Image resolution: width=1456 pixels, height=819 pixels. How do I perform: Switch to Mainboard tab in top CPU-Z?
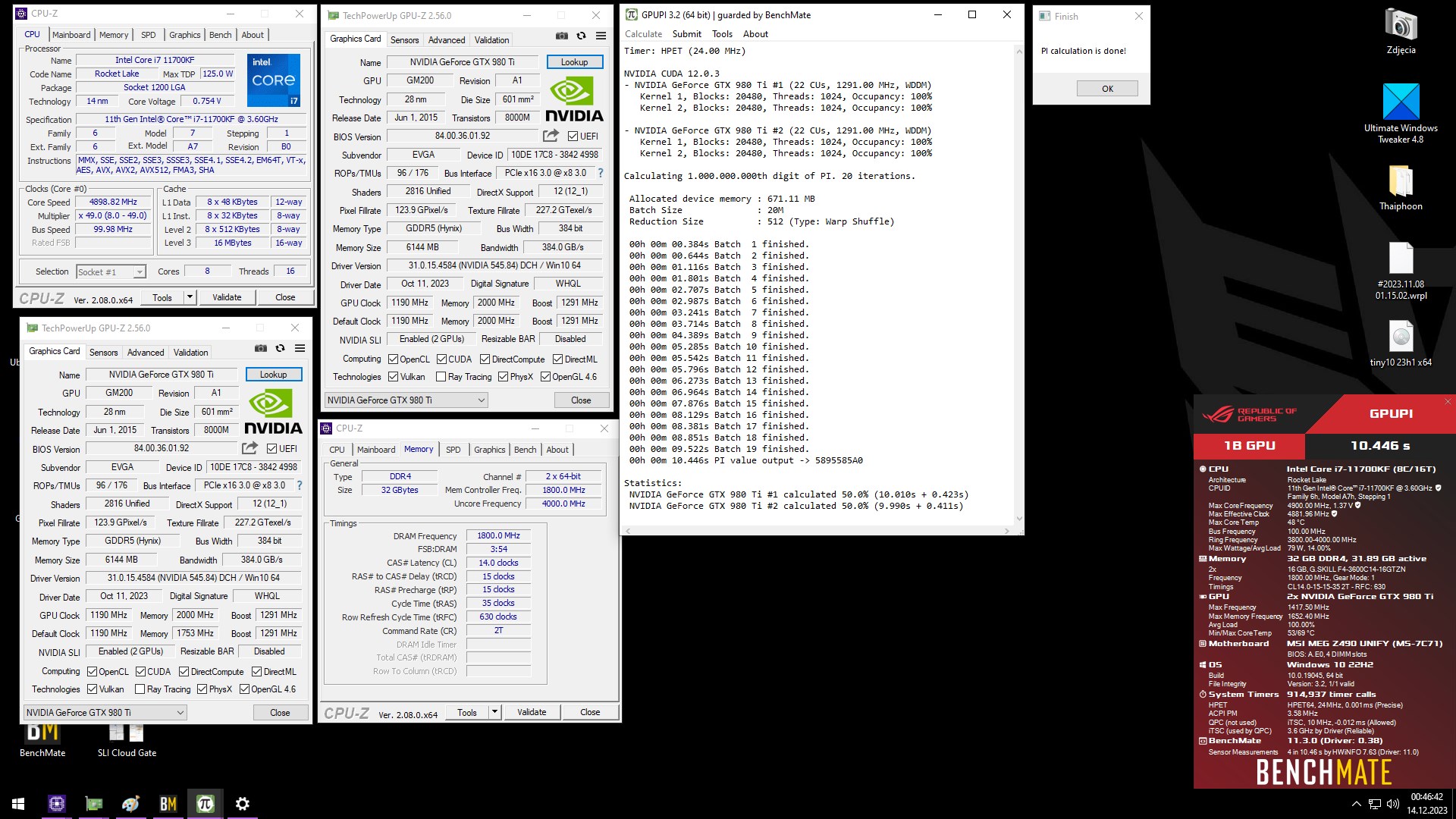pyautogui.click(x=71, y=35)
